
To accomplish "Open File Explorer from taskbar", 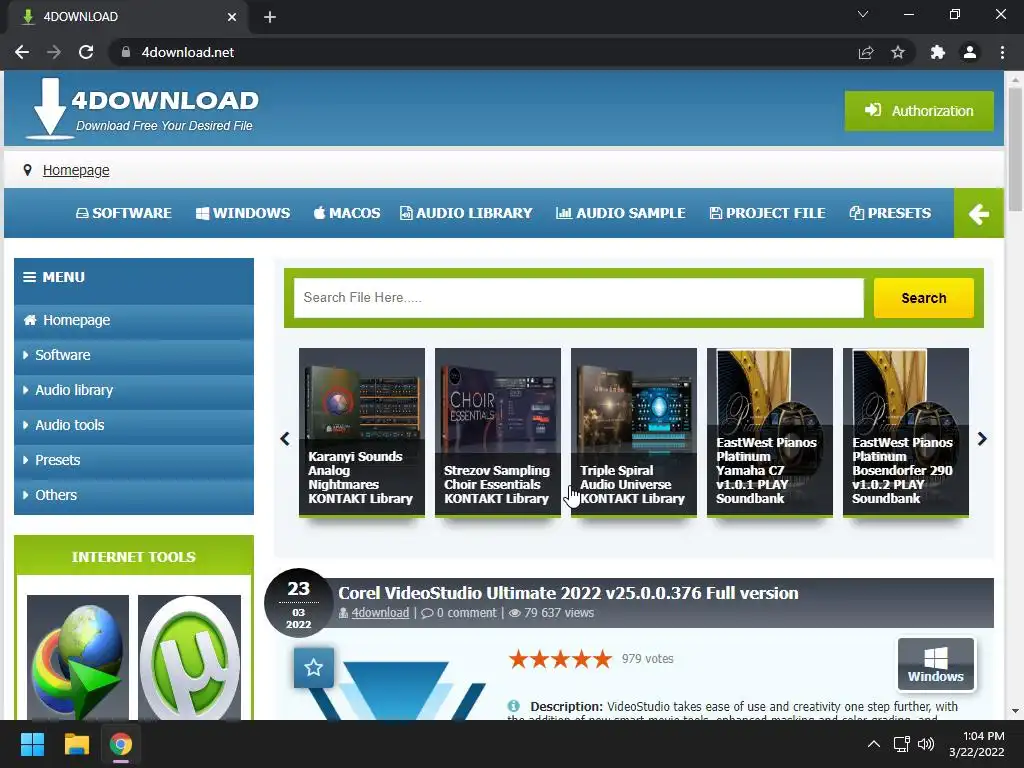I will [x=76, y=744].
